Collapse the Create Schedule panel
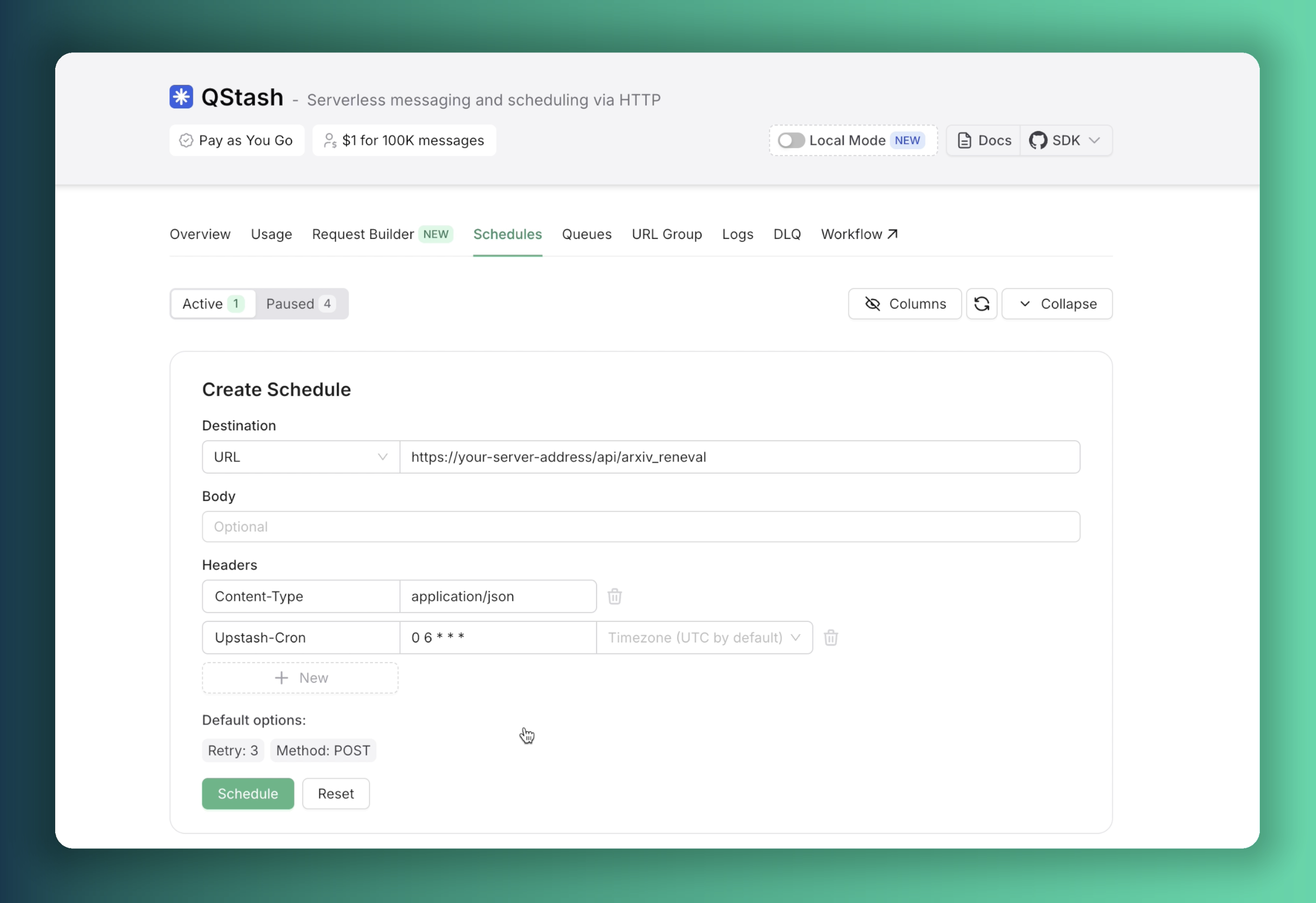 coord(1057,304)
